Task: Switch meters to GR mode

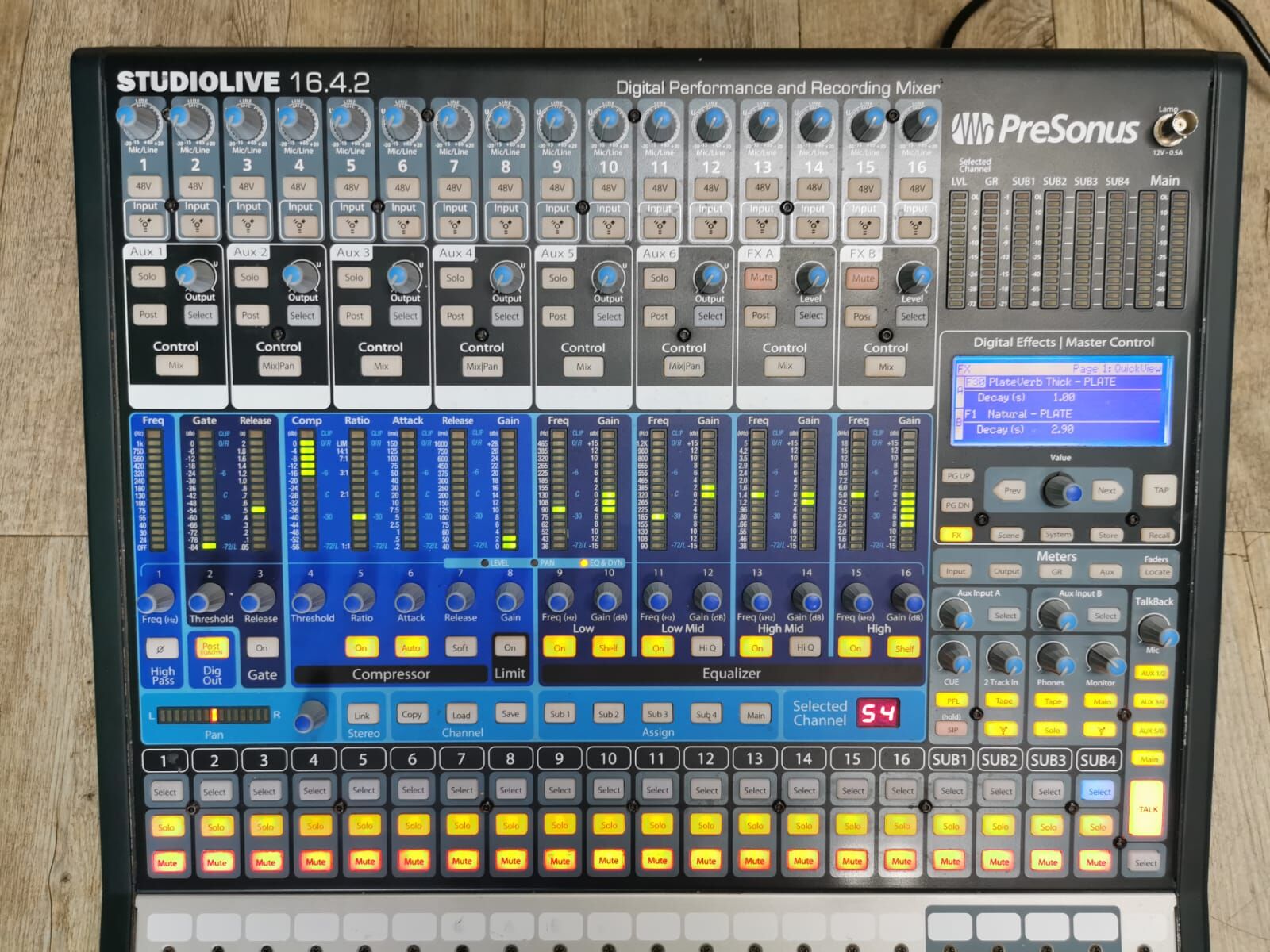Action: [x=1057, y=571]
